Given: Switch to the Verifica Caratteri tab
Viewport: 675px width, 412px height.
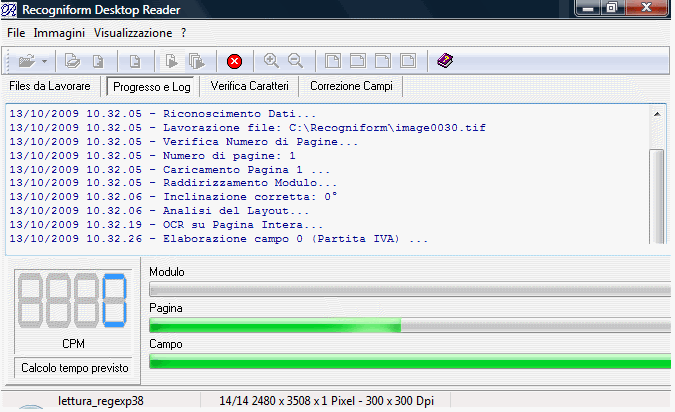Looking at the screenshot, I should 250,86.
